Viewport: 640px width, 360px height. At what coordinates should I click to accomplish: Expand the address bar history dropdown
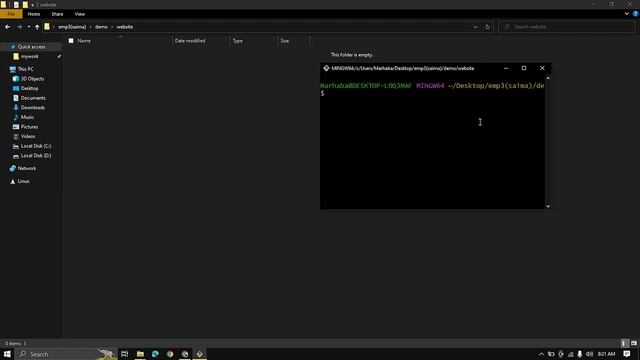click(475, 27)
